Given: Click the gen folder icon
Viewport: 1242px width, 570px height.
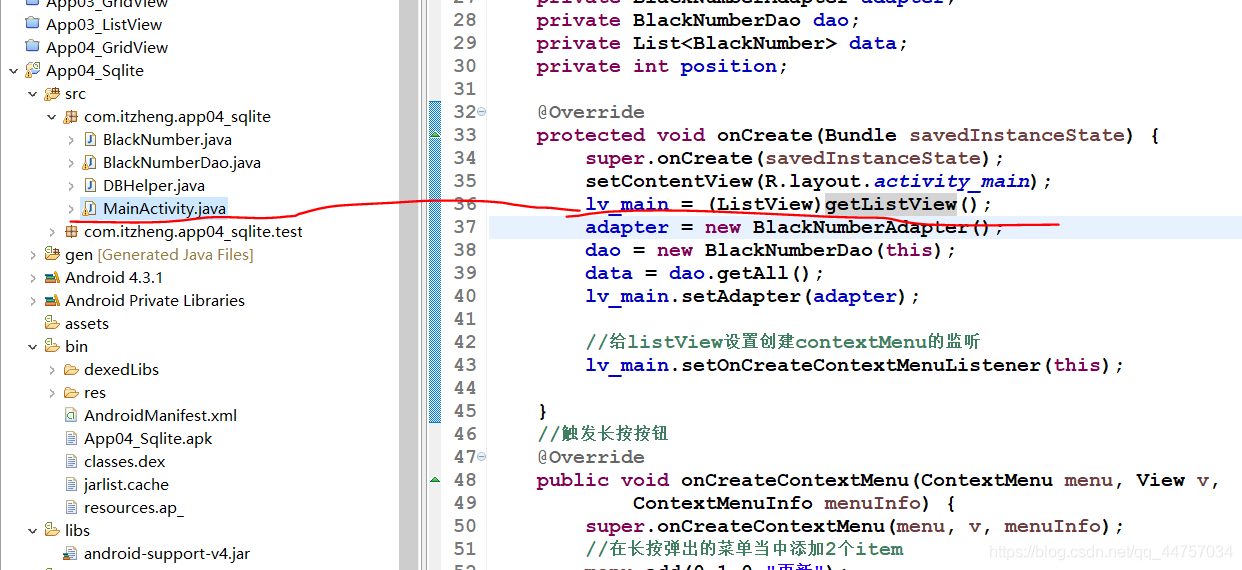Looking at the screenshot, I should pos(52,254).
